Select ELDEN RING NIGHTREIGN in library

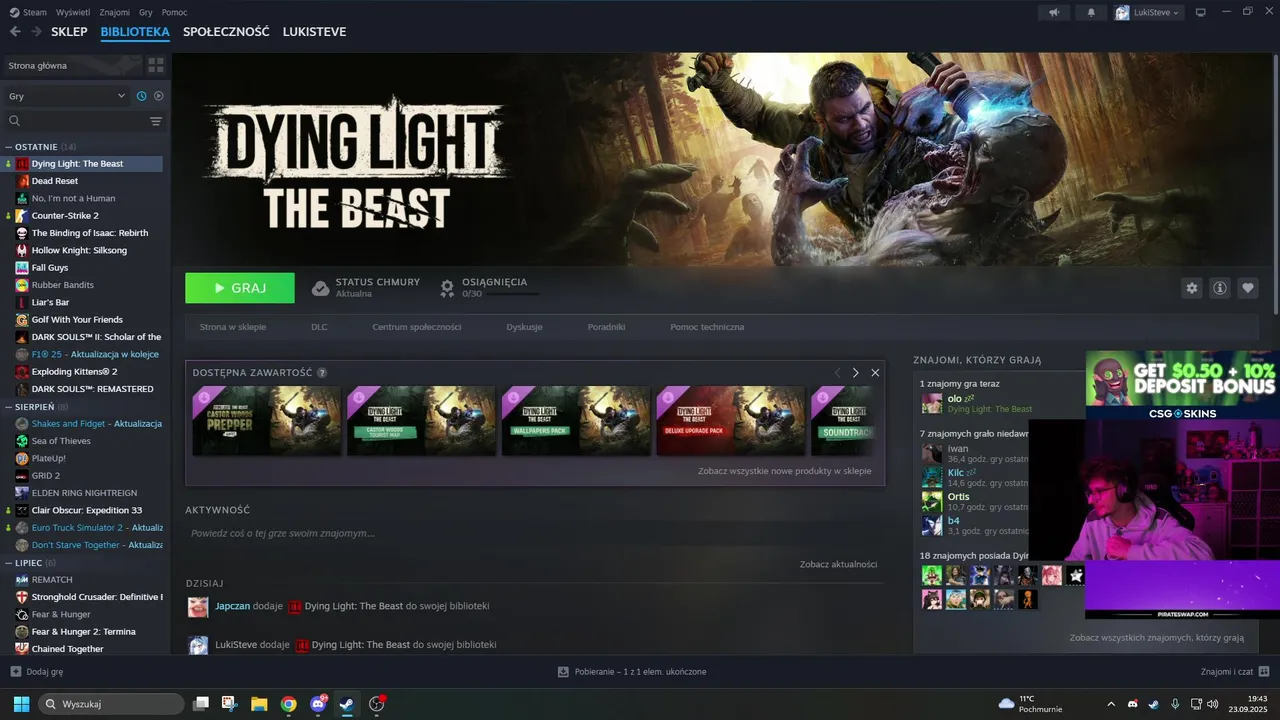click(85, 493)
